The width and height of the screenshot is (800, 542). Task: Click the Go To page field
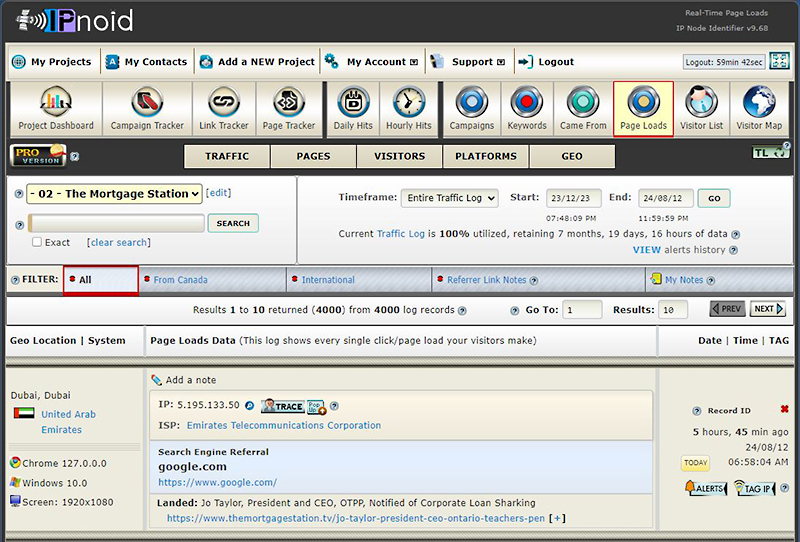coord(582,310)
